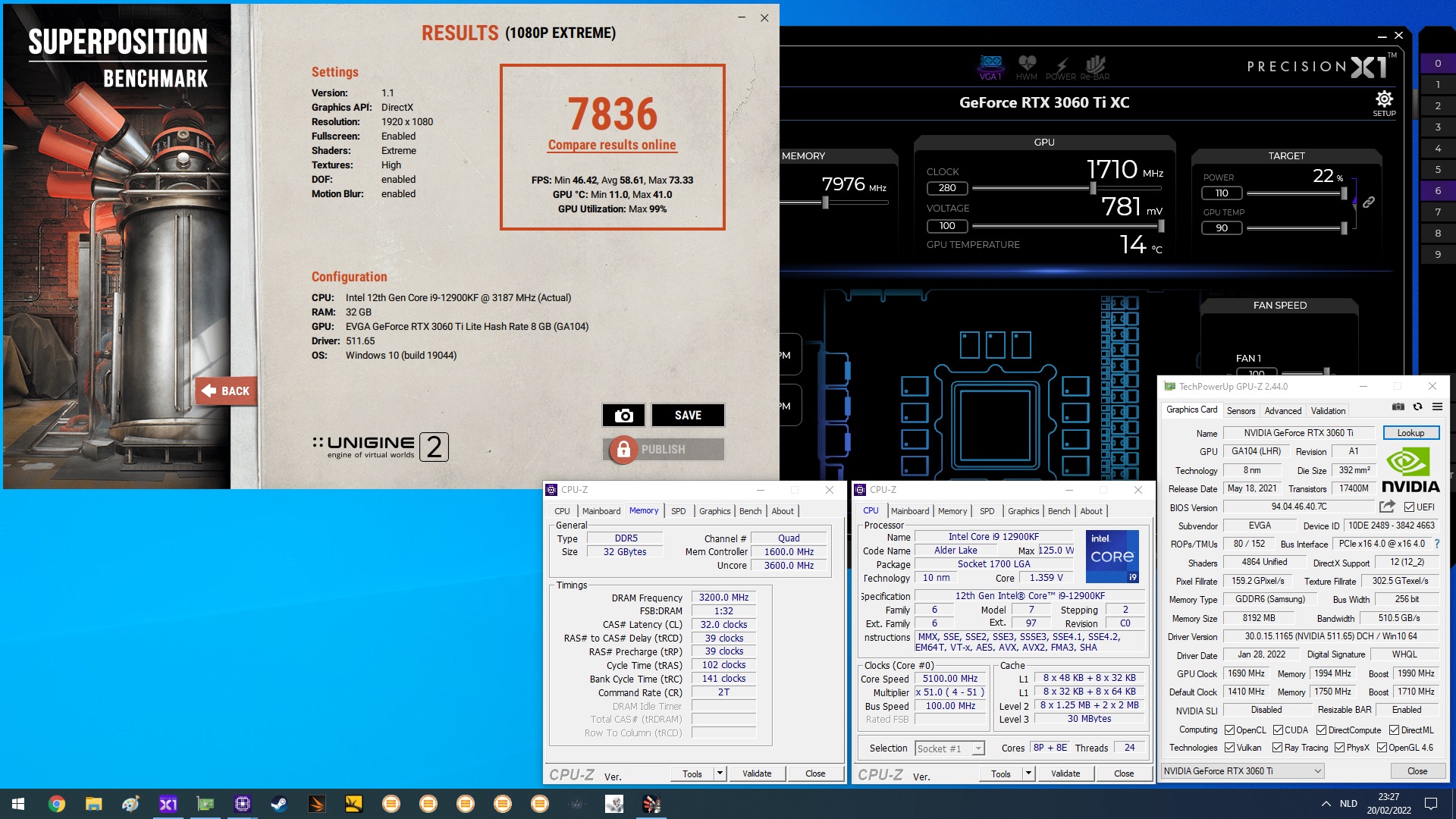Toggle the UEFI checkbox in GPU-Z
The width and height of the screenshot is (1456, 819).
1409,507
